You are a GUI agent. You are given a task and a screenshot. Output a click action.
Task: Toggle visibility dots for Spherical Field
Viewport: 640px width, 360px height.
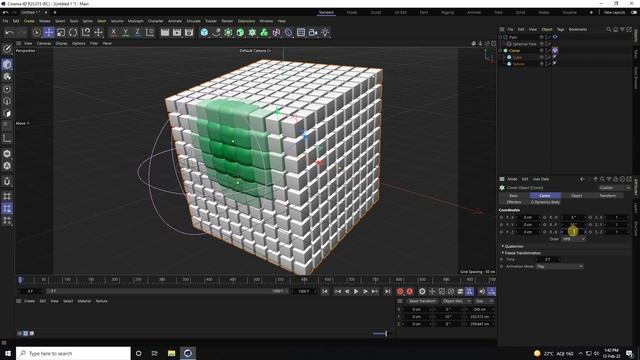(x=547, y=44)
